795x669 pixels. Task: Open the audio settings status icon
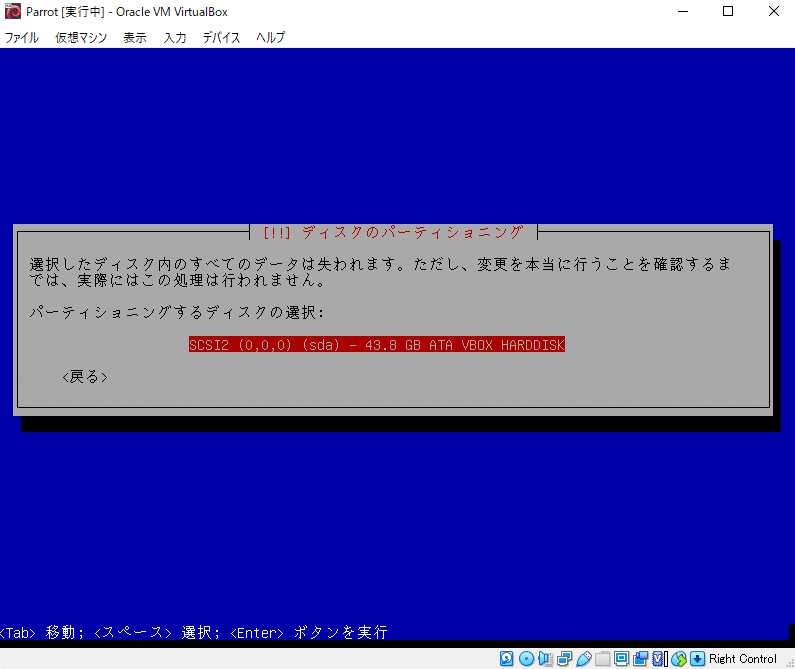click(x=545, y=658)
